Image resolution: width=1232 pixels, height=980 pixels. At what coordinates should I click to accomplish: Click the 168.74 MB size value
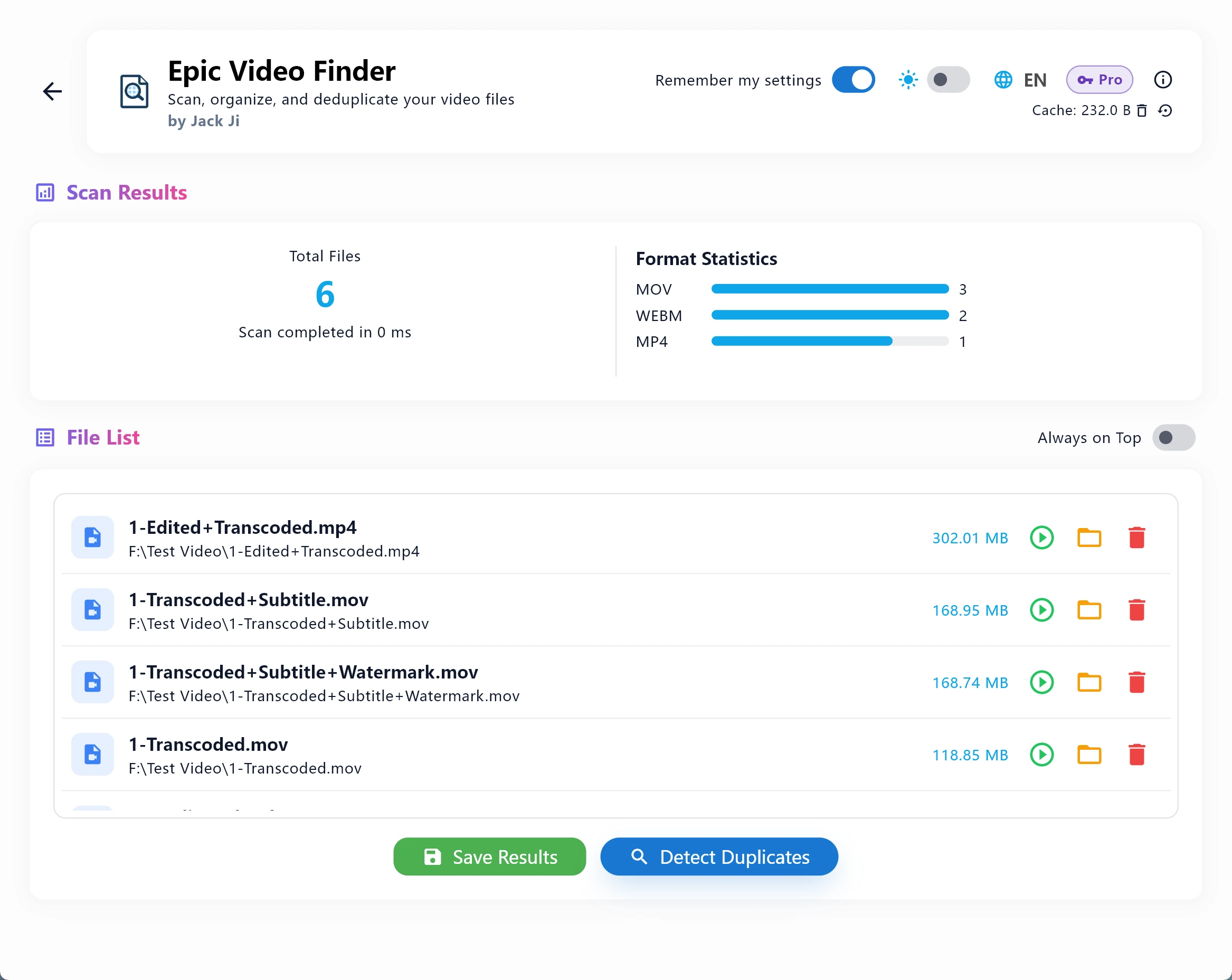click(x=970, y=683)
